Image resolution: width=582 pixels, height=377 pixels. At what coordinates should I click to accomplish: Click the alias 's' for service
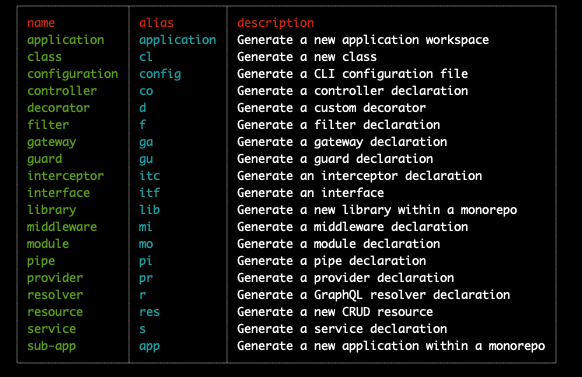[143, 329]
